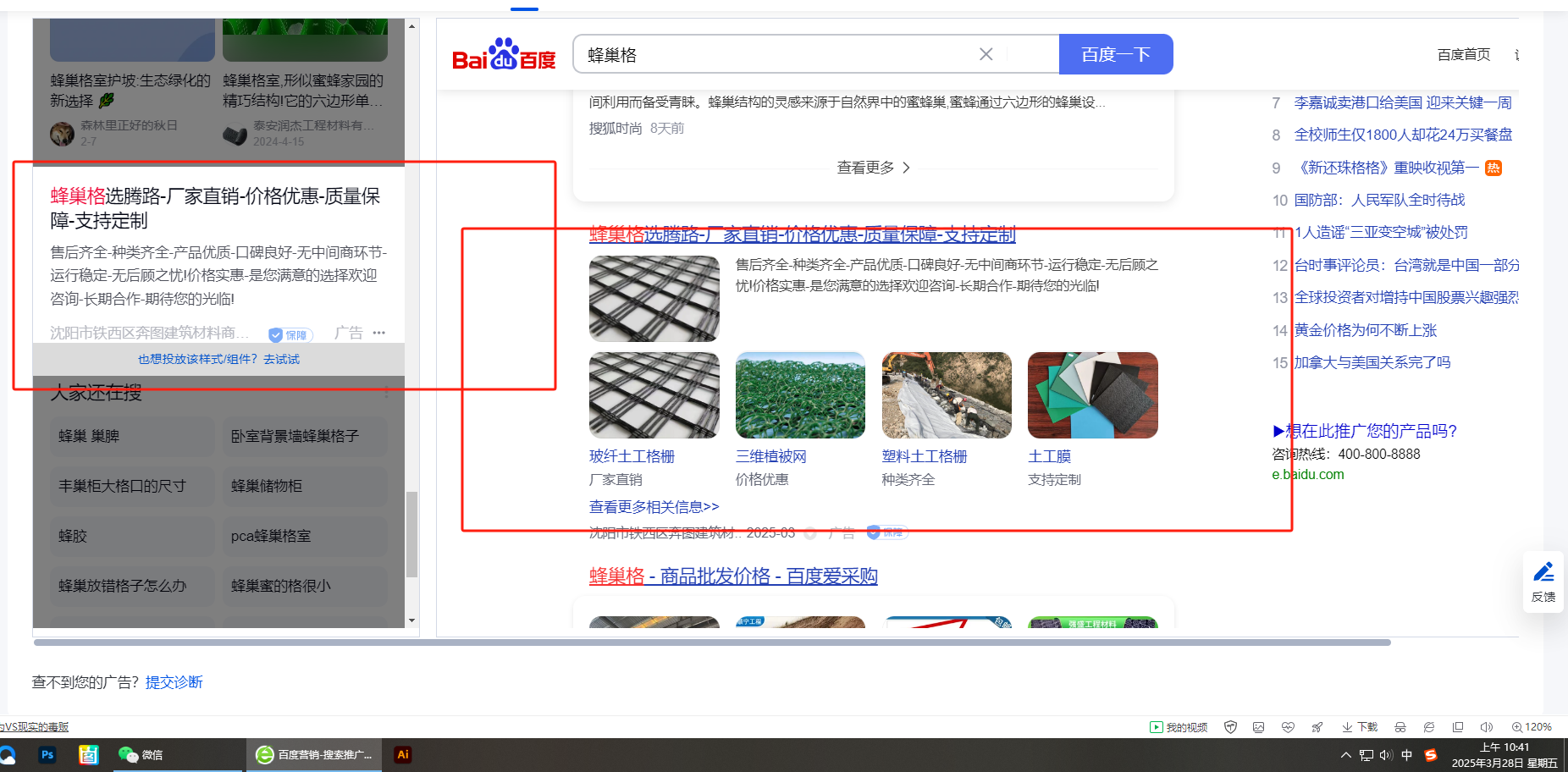
Task: Click the rocket accelerator icon in status bar
Action: point(1317,727)
